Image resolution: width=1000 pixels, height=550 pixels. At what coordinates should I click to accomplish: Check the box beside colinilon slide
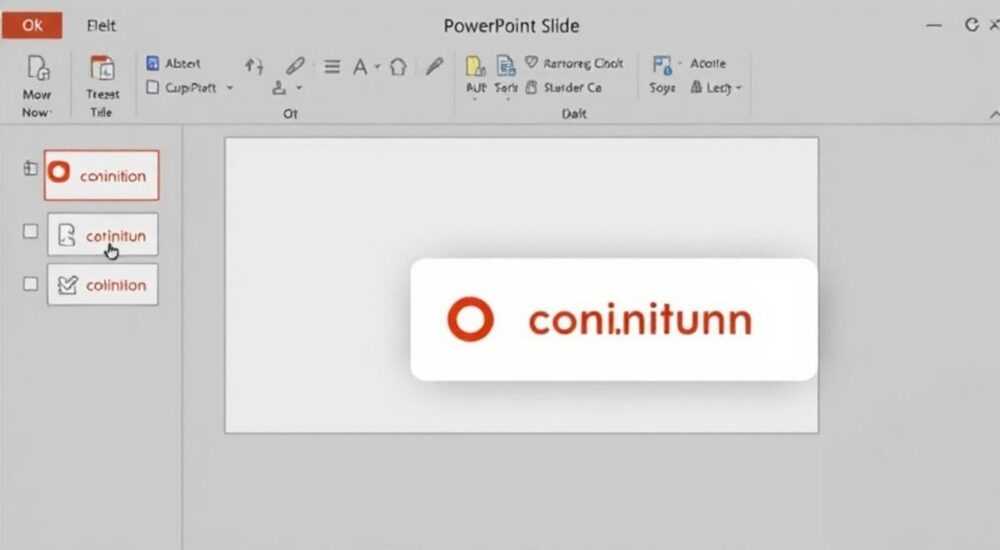[x=30, y=283]
